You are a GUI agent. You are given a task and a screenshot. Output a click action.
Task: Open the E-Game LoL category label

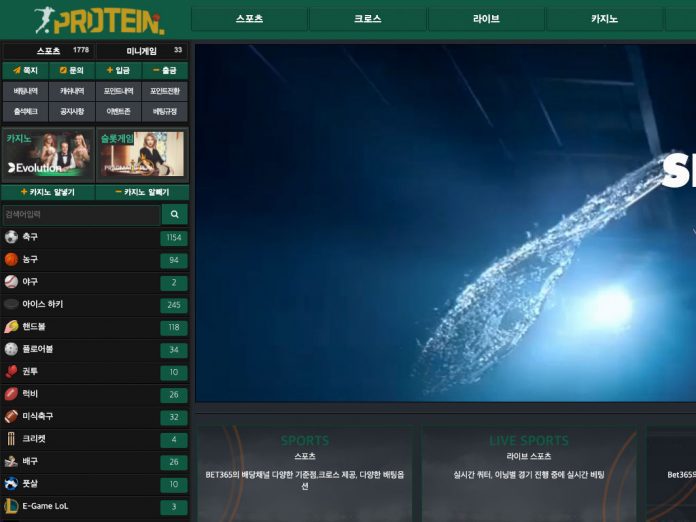(x=45, y=506)
